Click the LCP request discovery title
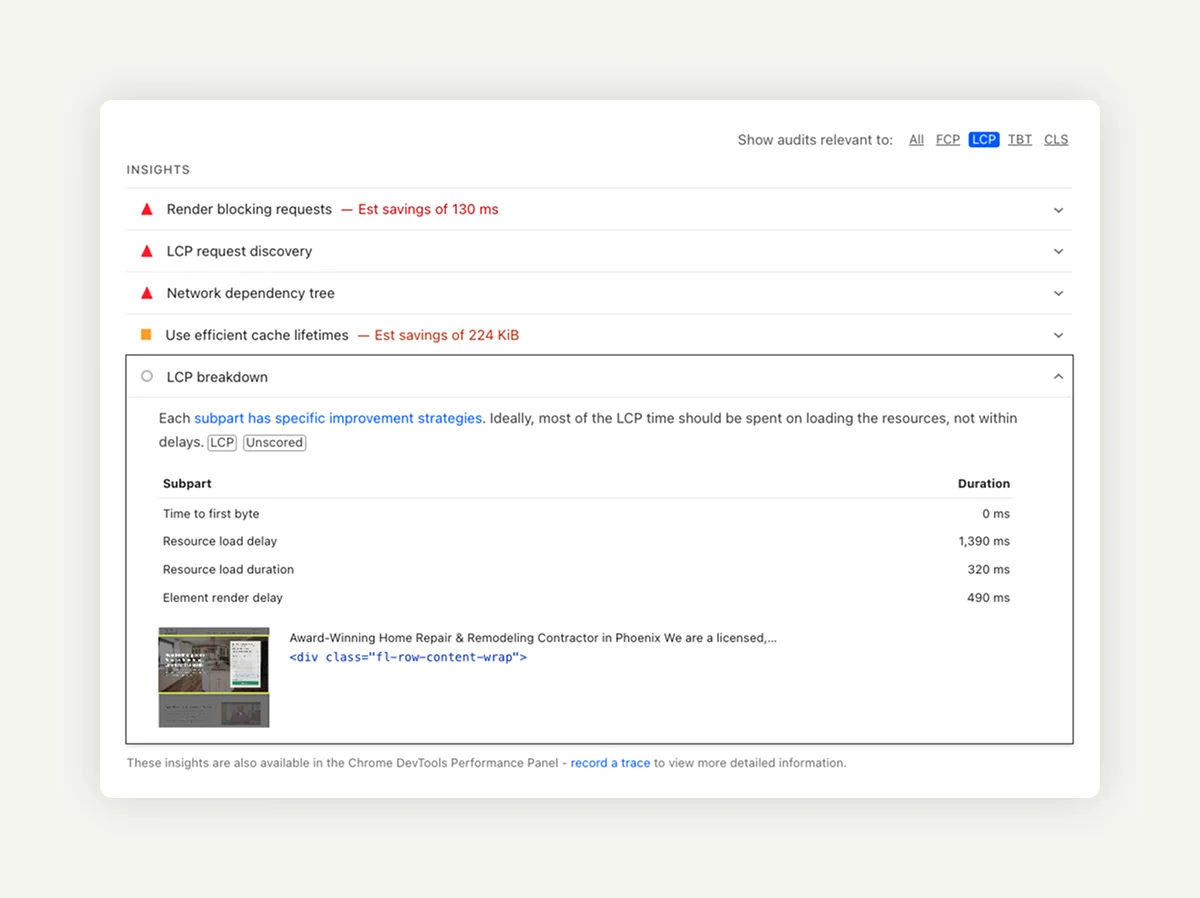 tap(239, 251)
